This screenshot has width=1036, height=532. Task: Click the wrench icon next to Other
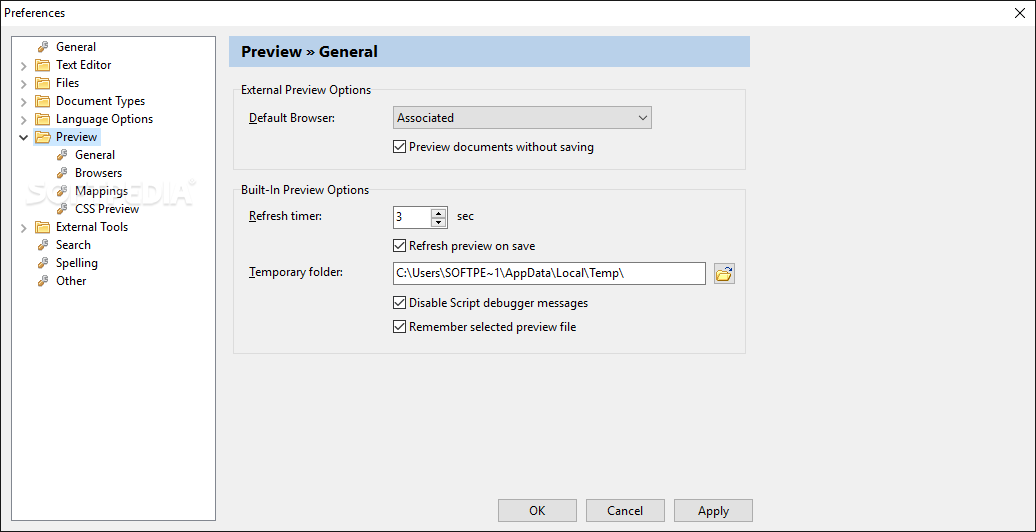(x=43, y=281)
